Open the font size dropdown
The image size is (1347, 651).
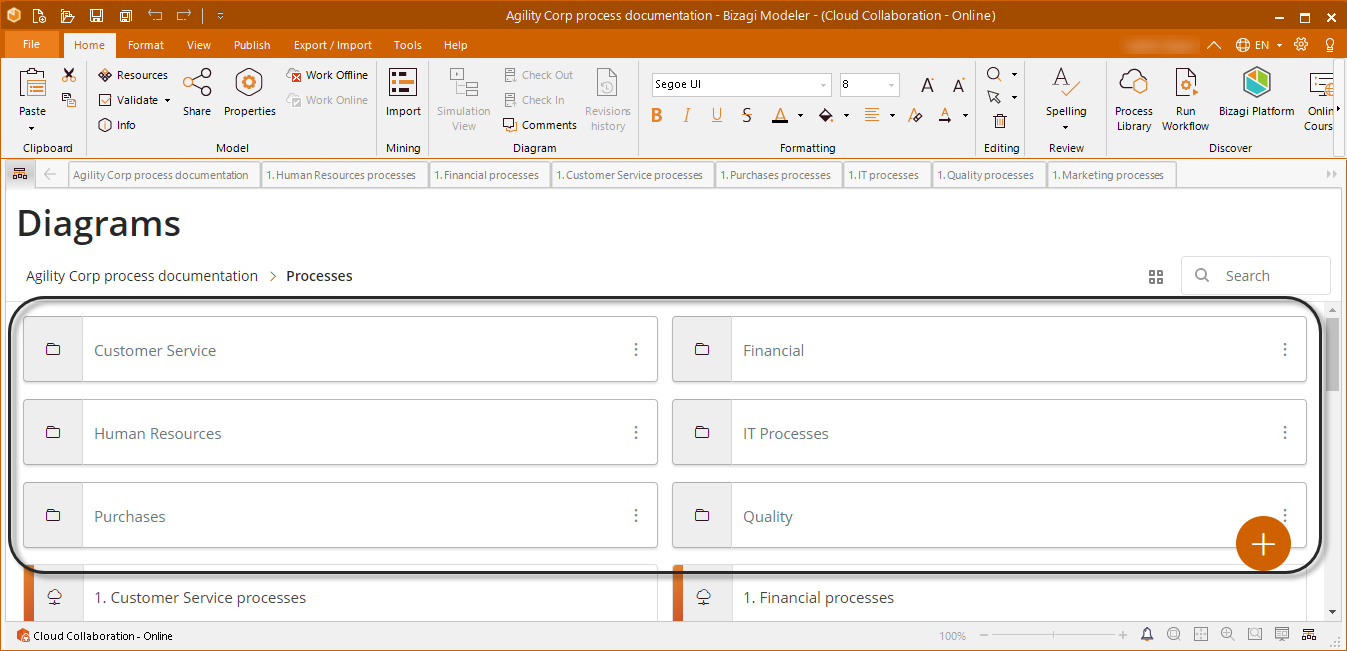click(x=892, y=85)
